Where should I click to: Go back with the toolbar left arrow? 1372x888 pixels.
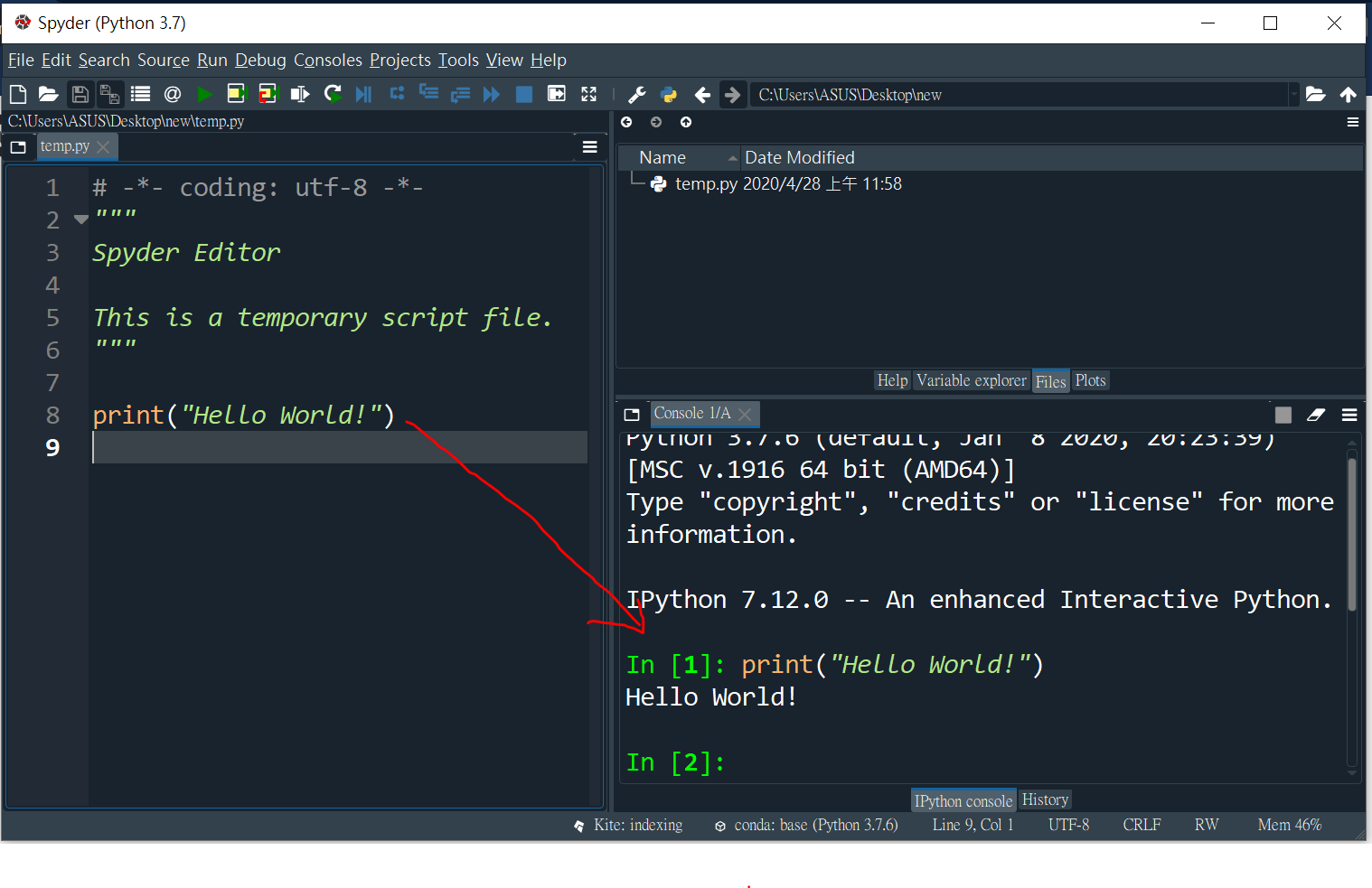pyautogui.click(x=702, y=95)
